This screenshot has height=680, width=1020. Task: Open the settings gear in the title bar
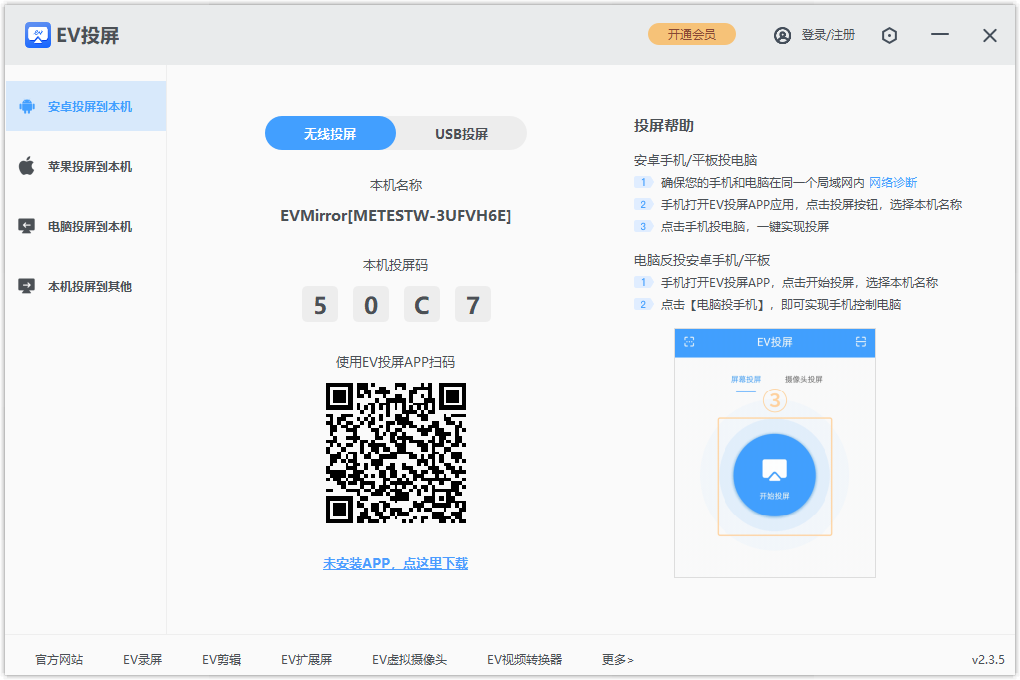click(889, 34)
